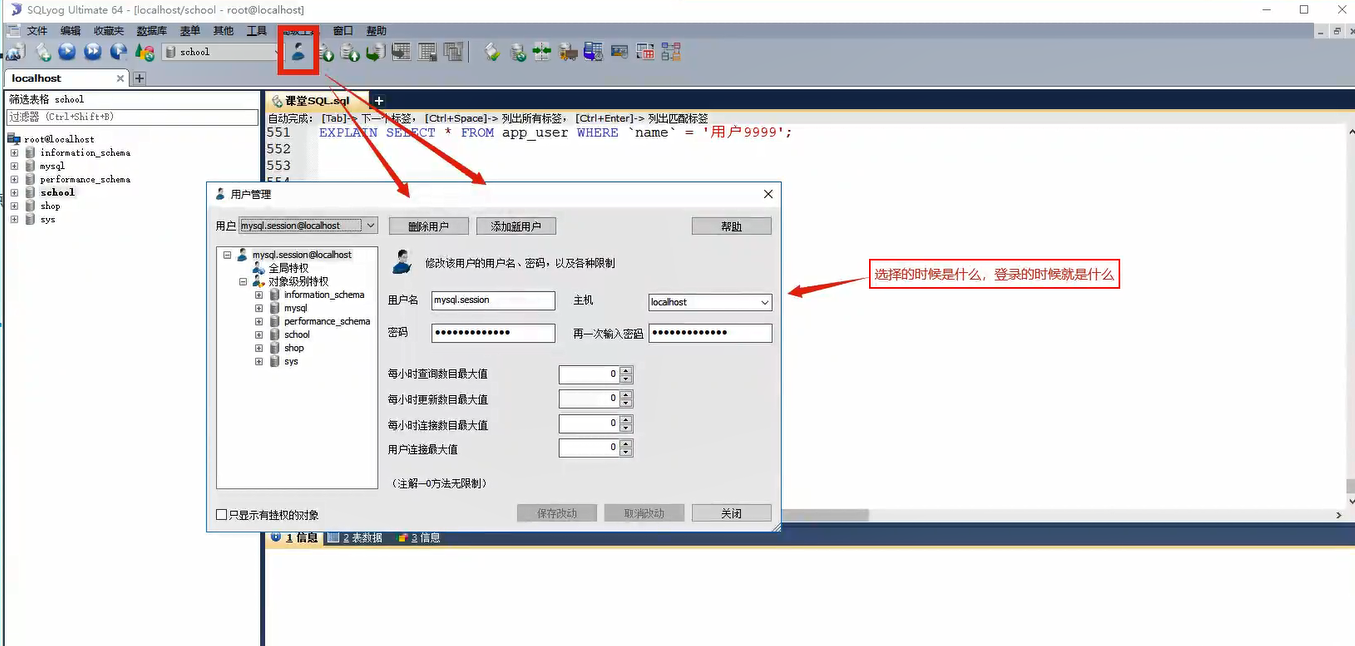This screenshot has width=1355, height=646.
Task: Open the 文件 menu
Action: point(37,31)
